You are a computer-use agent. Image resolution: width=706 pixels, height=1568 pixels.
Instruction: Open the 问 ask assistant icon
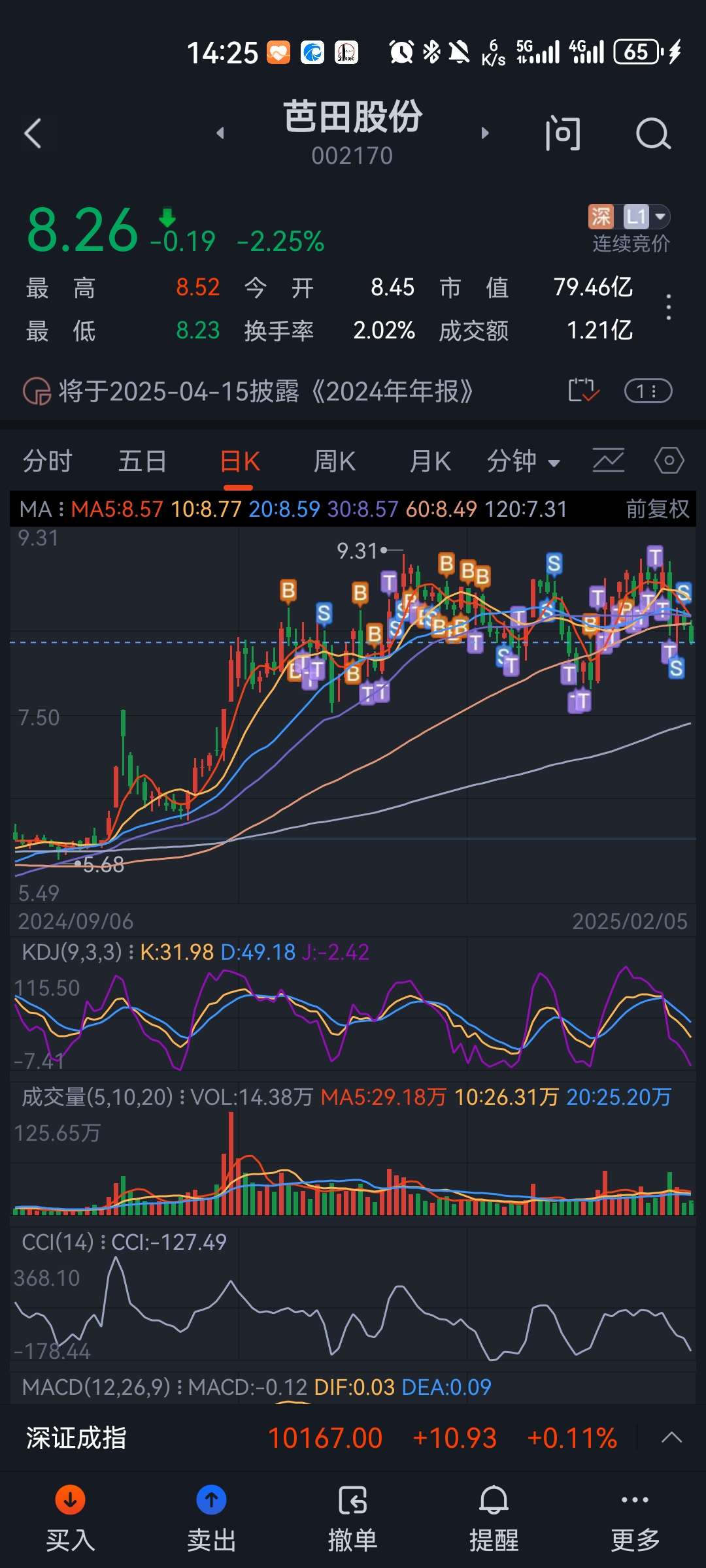(562, 133)
